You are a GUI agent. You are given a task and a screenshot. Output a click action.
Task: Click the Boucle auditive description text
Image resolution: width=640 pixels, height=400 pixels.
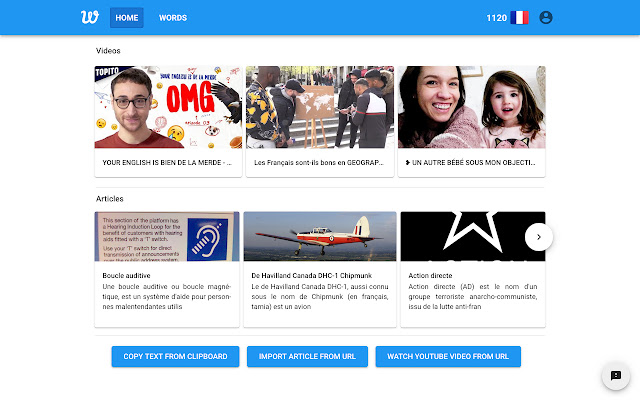click(167, 297)
